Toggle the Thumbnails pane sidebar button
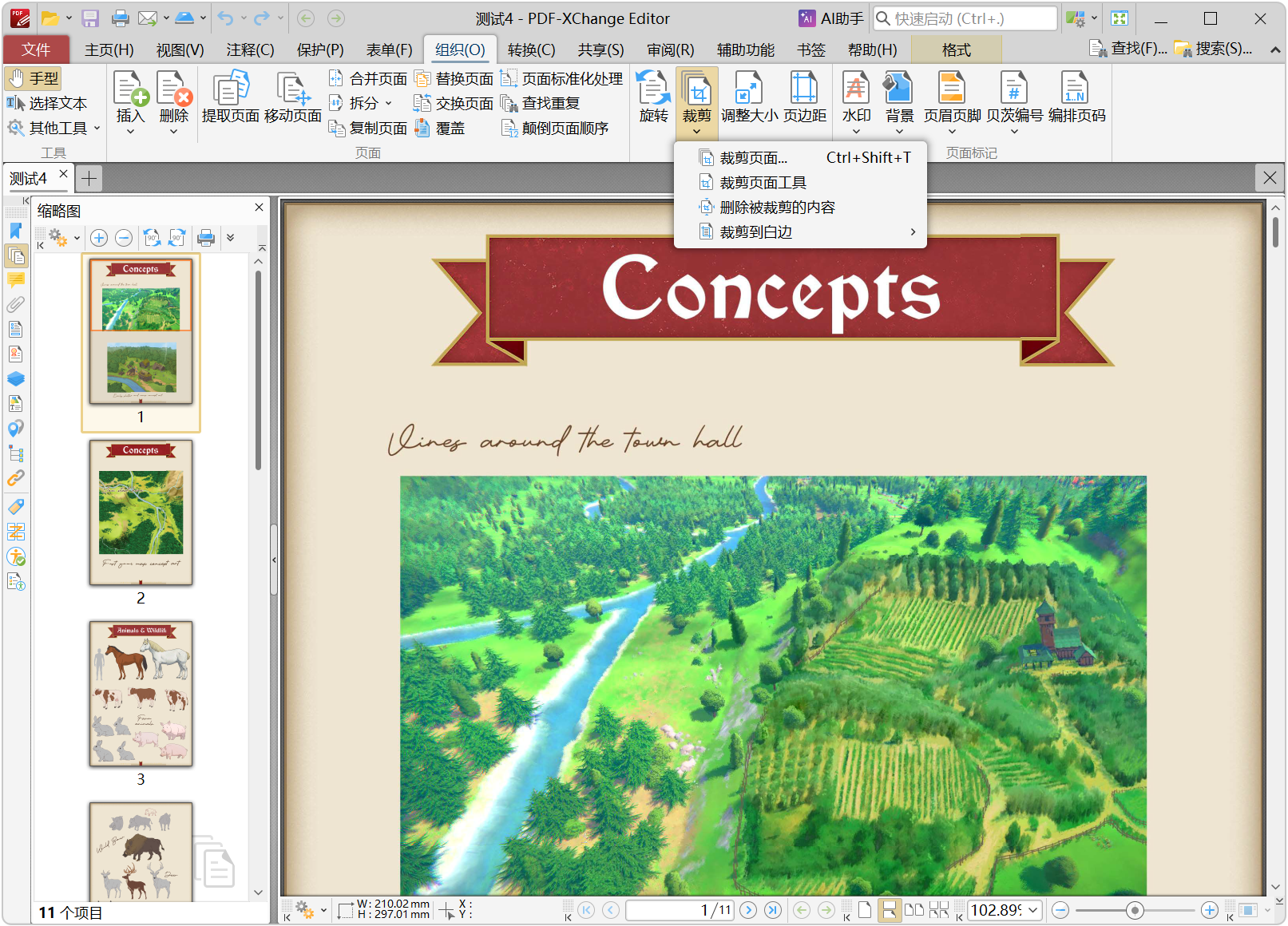Image resolution: width=1288 pixels, height=926 pixels. click(16, 255)
